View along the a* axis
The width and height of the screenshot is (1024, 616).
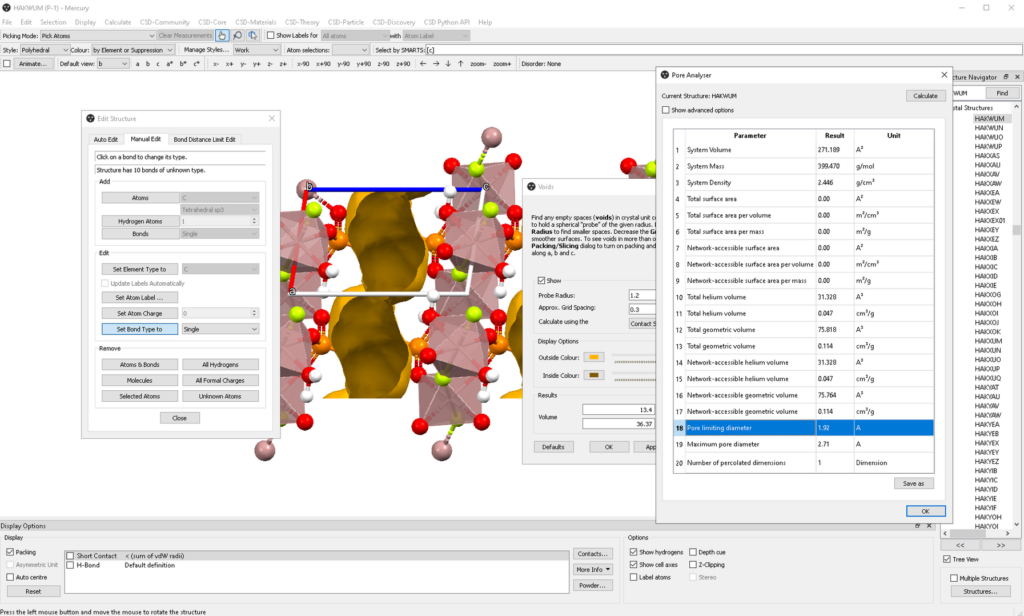pos(169,63)
